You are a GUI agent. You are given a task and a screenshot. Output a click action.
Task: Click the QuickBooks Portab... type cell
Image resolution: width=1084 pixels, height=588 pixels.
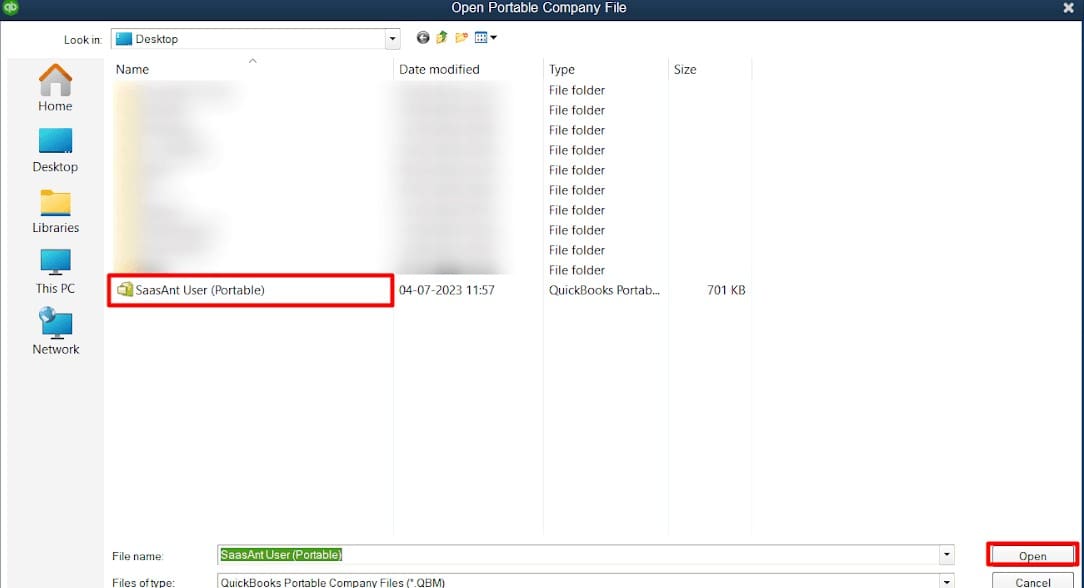(604, 290)
